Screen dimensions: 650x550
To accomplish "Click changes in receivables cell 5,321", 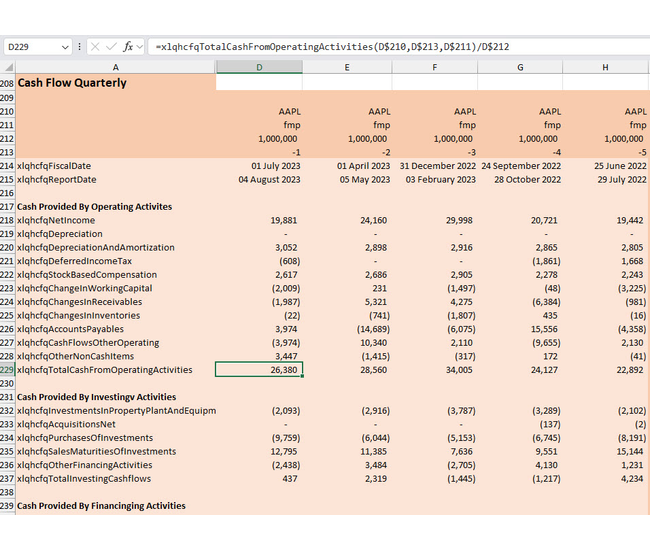I will (x=347, y=302).
